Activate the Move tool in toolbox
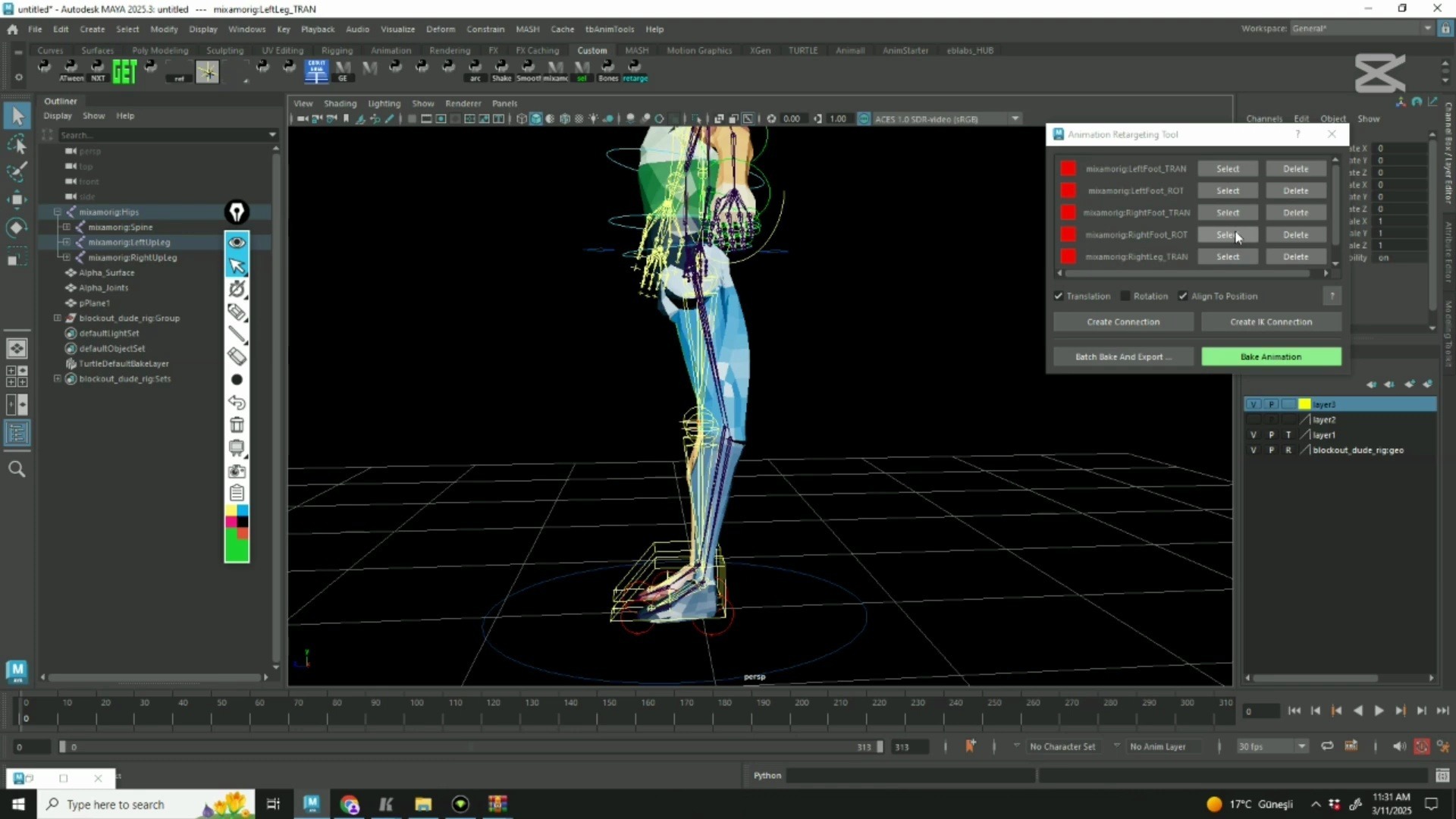This screenshot has width=1456, height=819. tap(17, 200)
